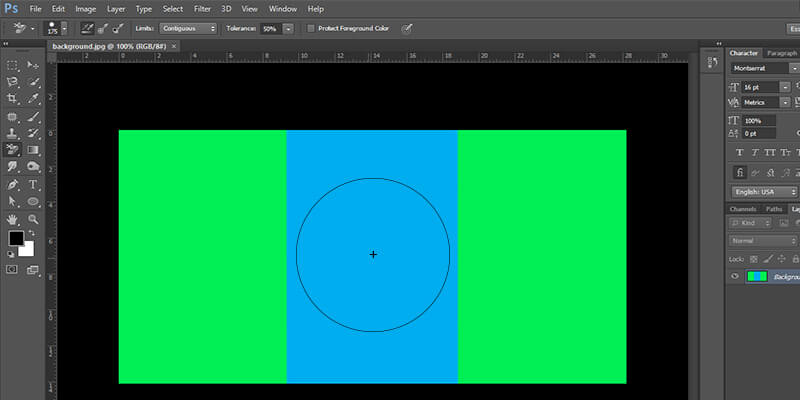Image resolution: width=800 pixels, height=400 pixels.
Task: Toggle All Caps text style
Action: [x=770, y=153]
